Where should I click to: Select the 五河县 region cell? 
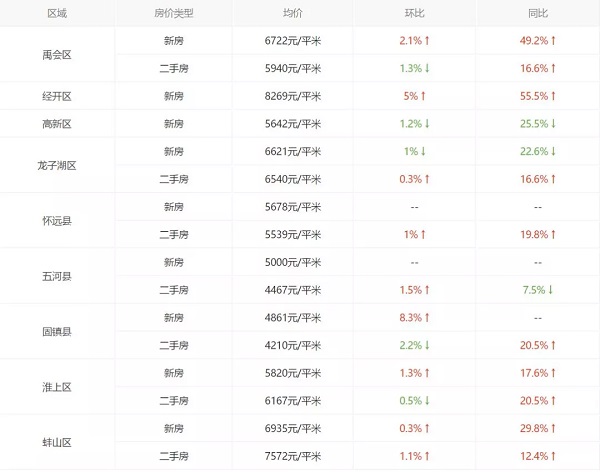tap(57, 276)
